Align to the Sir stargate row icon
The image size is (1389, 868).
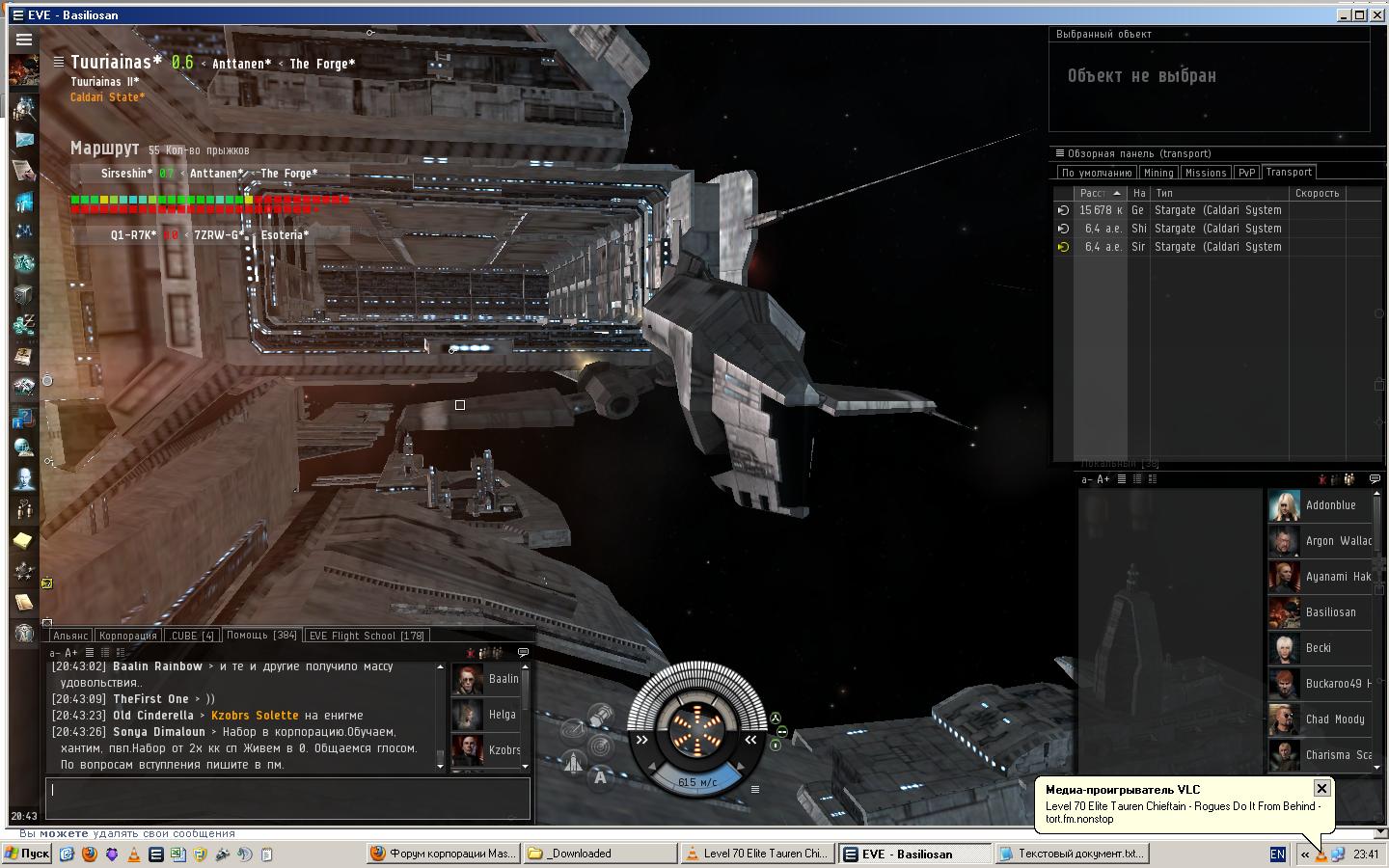(x=1063, y=247)
